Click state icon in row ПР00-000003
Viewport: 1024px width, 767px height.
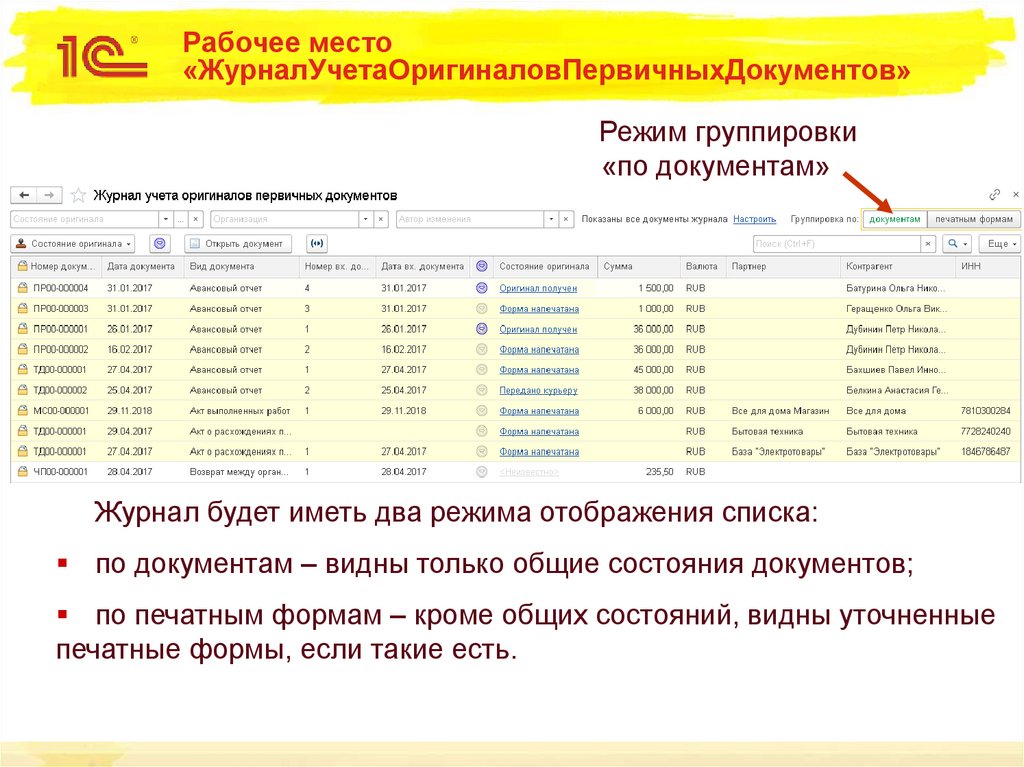(x=482, y=308)
